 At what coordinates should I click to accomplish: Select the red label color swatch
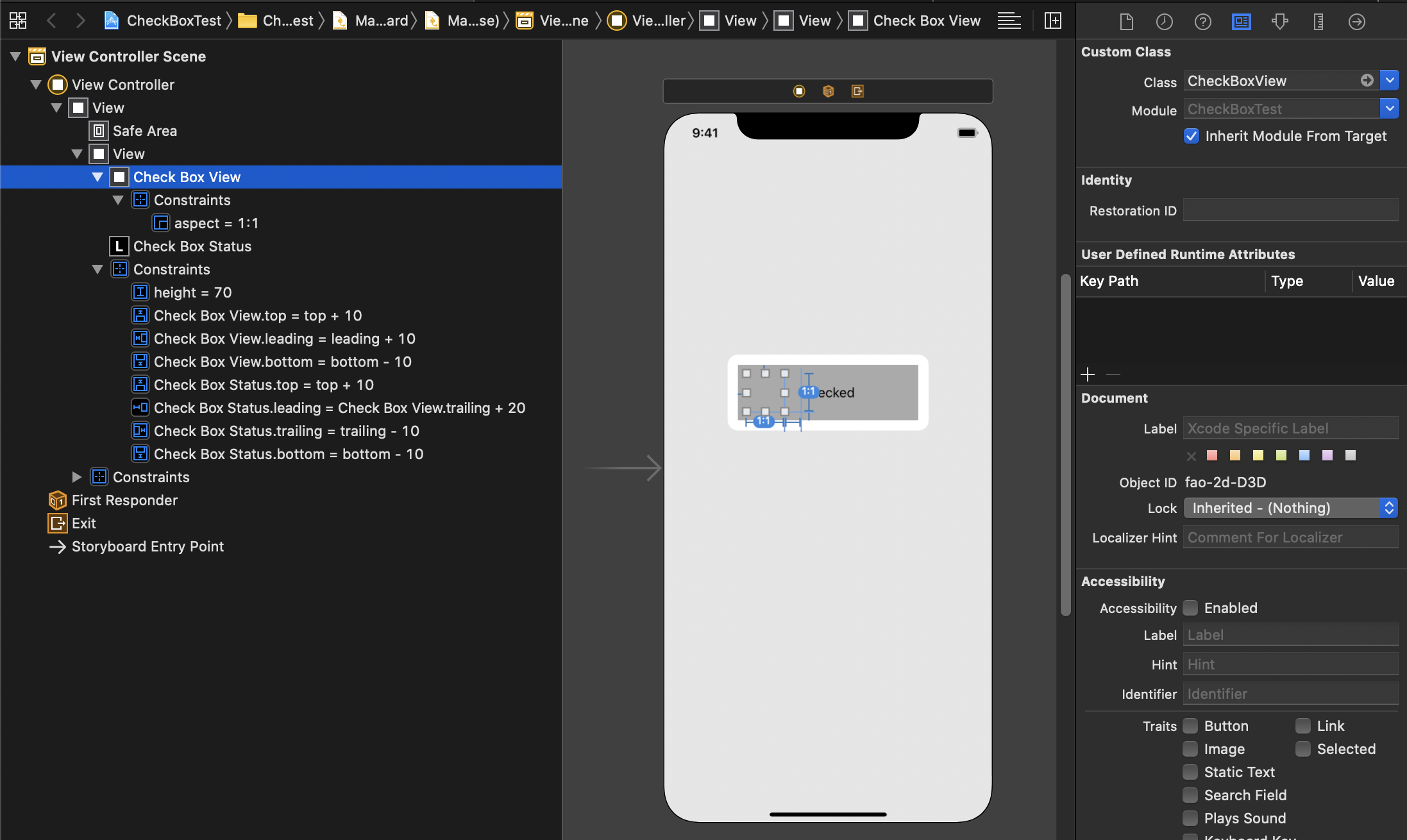point(1212,455)
